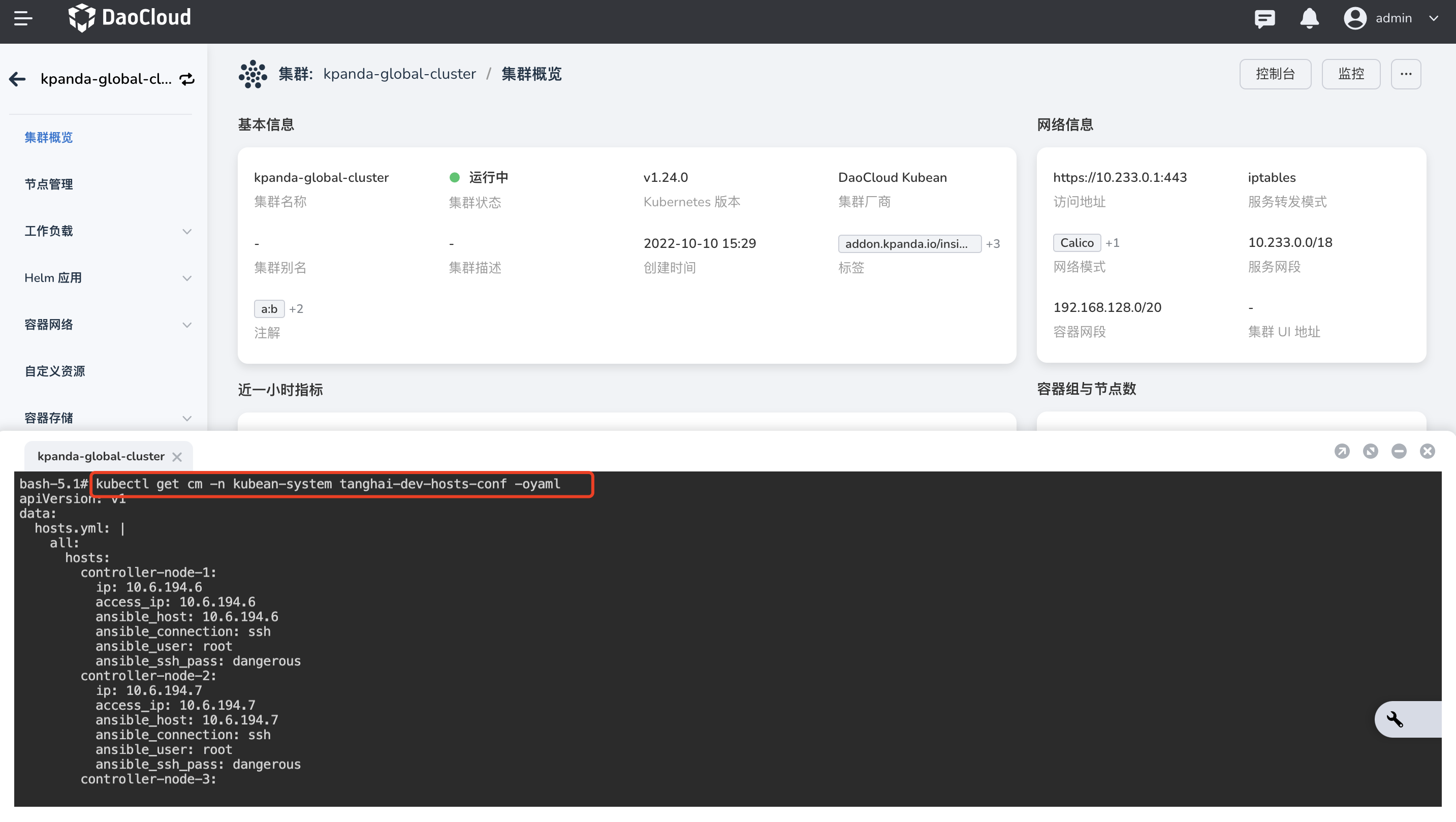Switch cluster using the swap icon

(186, 79)
